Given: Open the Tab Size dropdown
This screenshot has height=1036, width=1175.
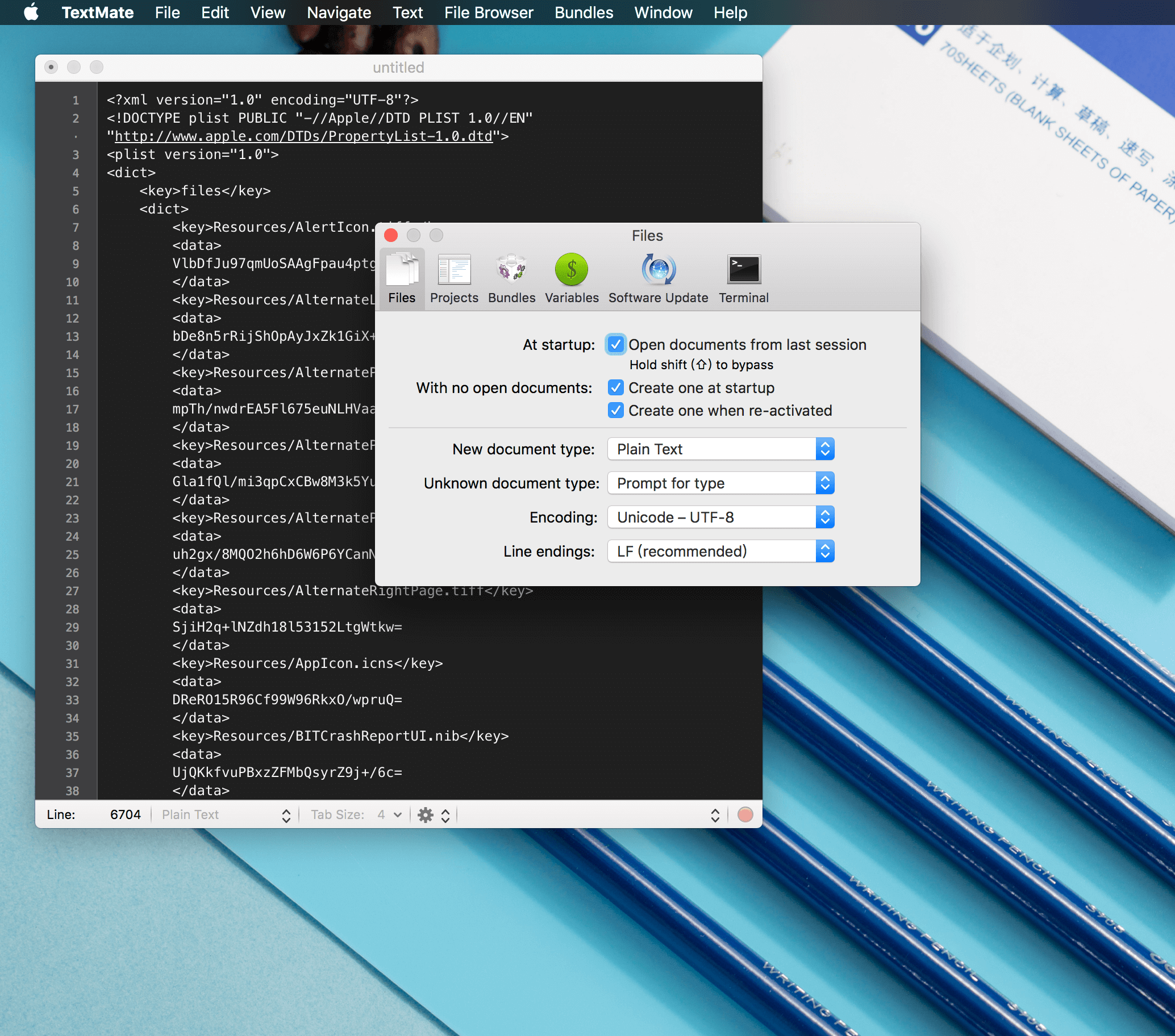Looking at the screenshot, I should click(389, 815).
